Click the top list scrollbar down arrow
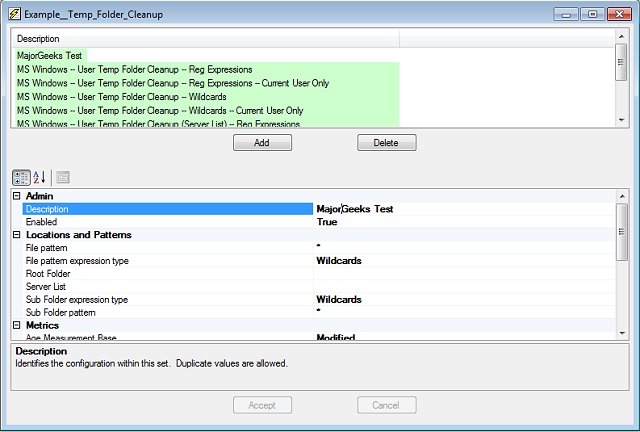This screenshot has width=640, height=432. coord(621,120)
